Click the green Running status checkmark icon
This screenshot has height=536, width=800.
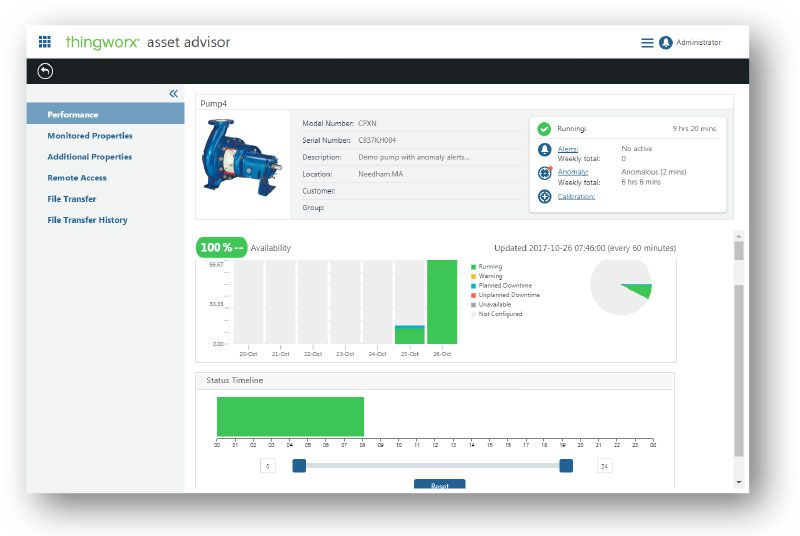pyautogui.click(x=544, y=129)
